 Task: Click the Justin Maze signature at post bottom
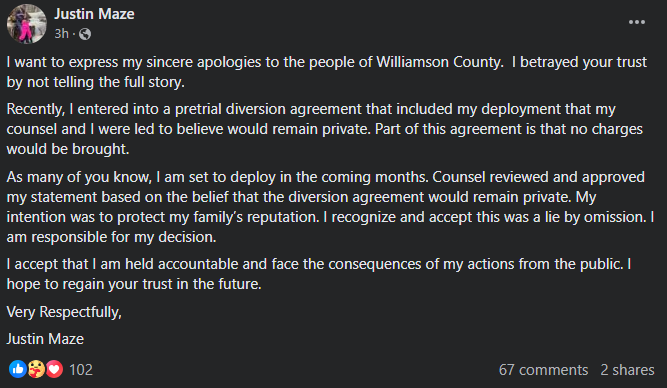tap(45, 339)
